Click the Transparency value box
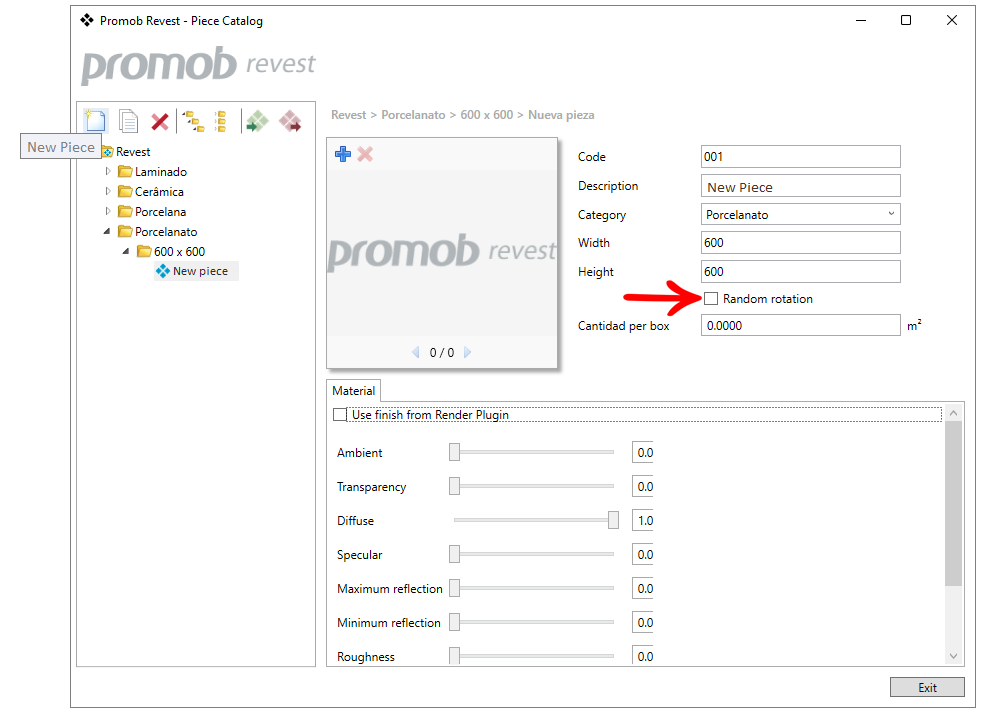The width and height of the screenshot is (981, 715). click(643, 486)
